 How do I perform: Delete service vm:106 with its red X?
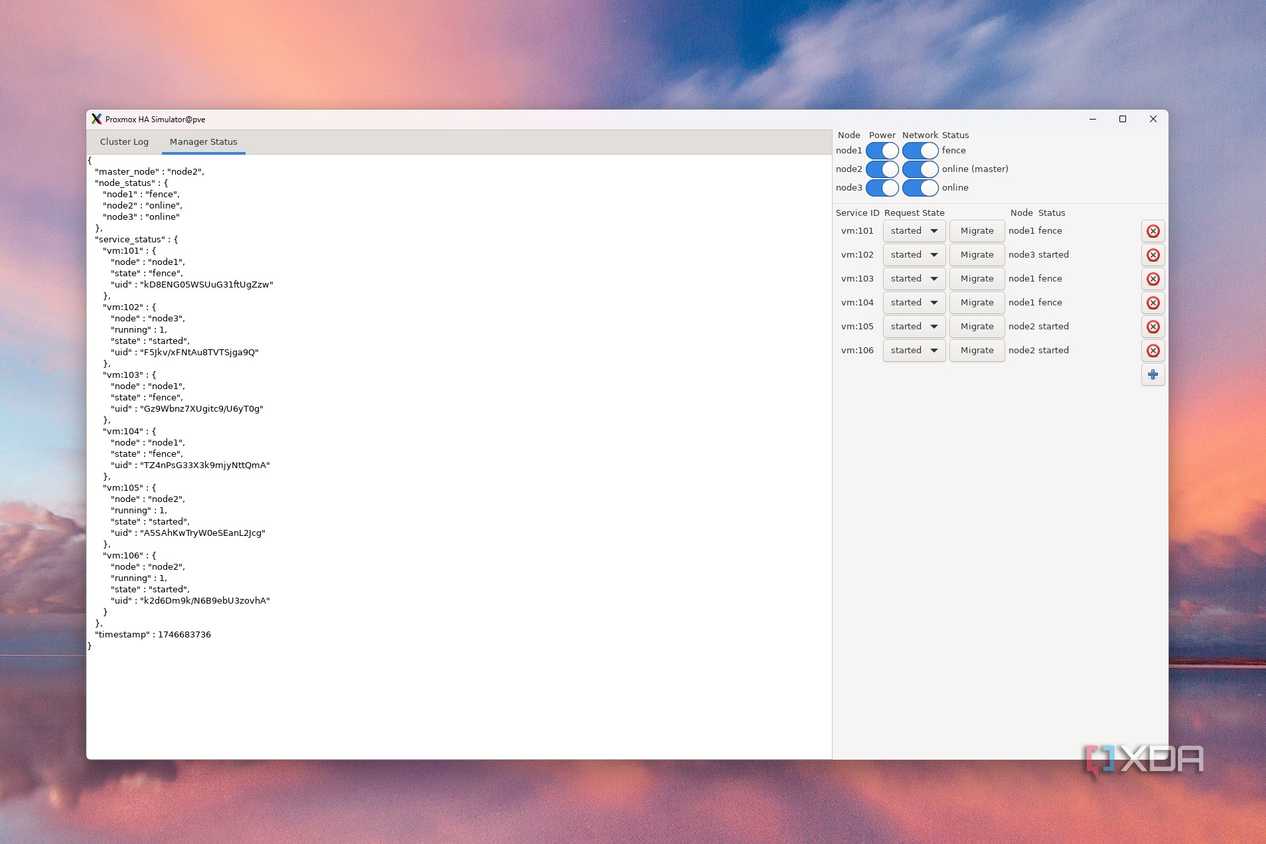coord(1153,351)
